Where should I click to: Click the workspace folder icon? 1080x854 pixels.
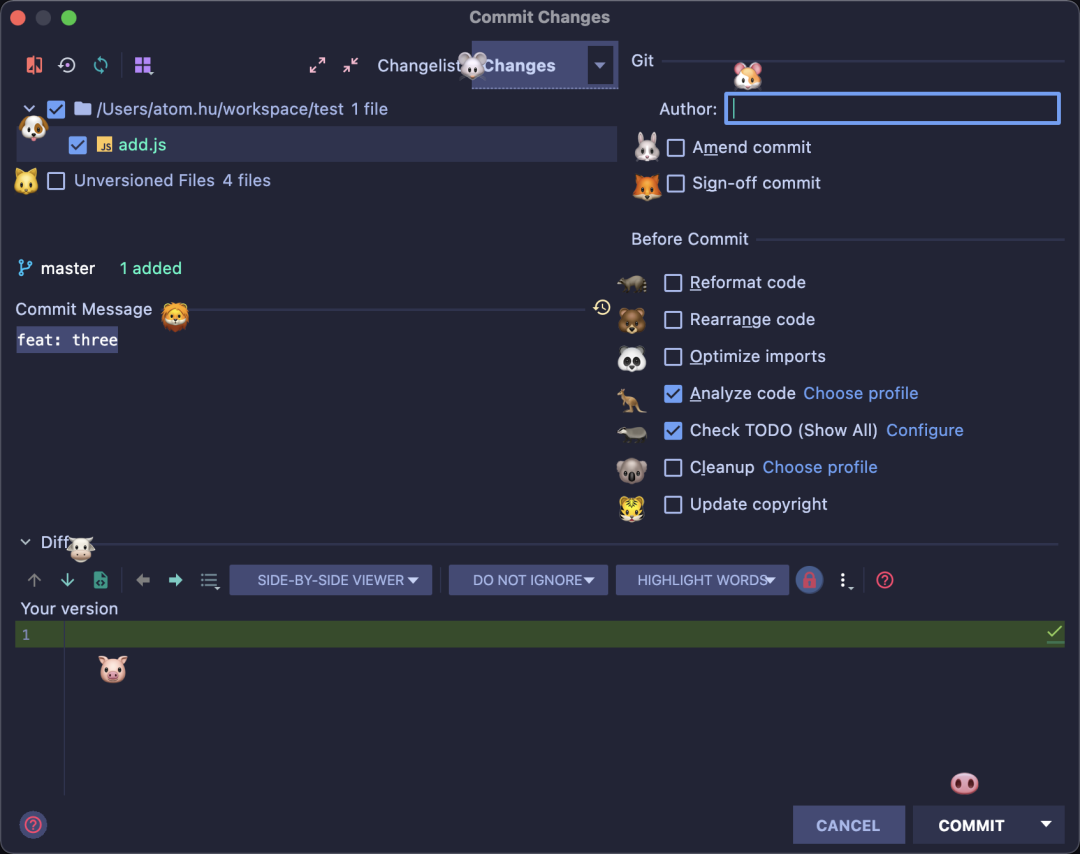coord(83,108)
